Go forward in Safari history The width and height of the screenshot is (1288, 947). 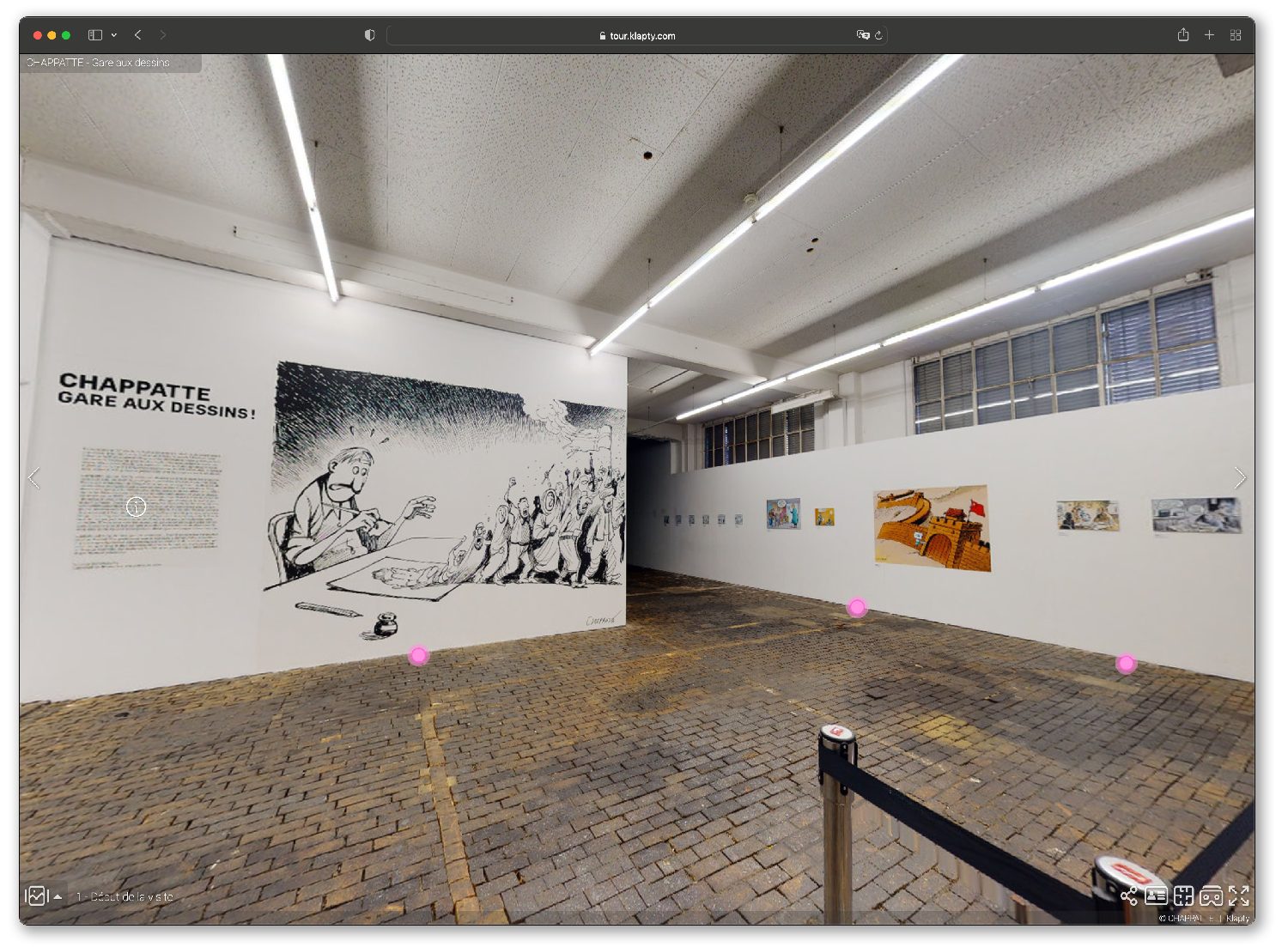pyautogui.click(x=163, y=35)
